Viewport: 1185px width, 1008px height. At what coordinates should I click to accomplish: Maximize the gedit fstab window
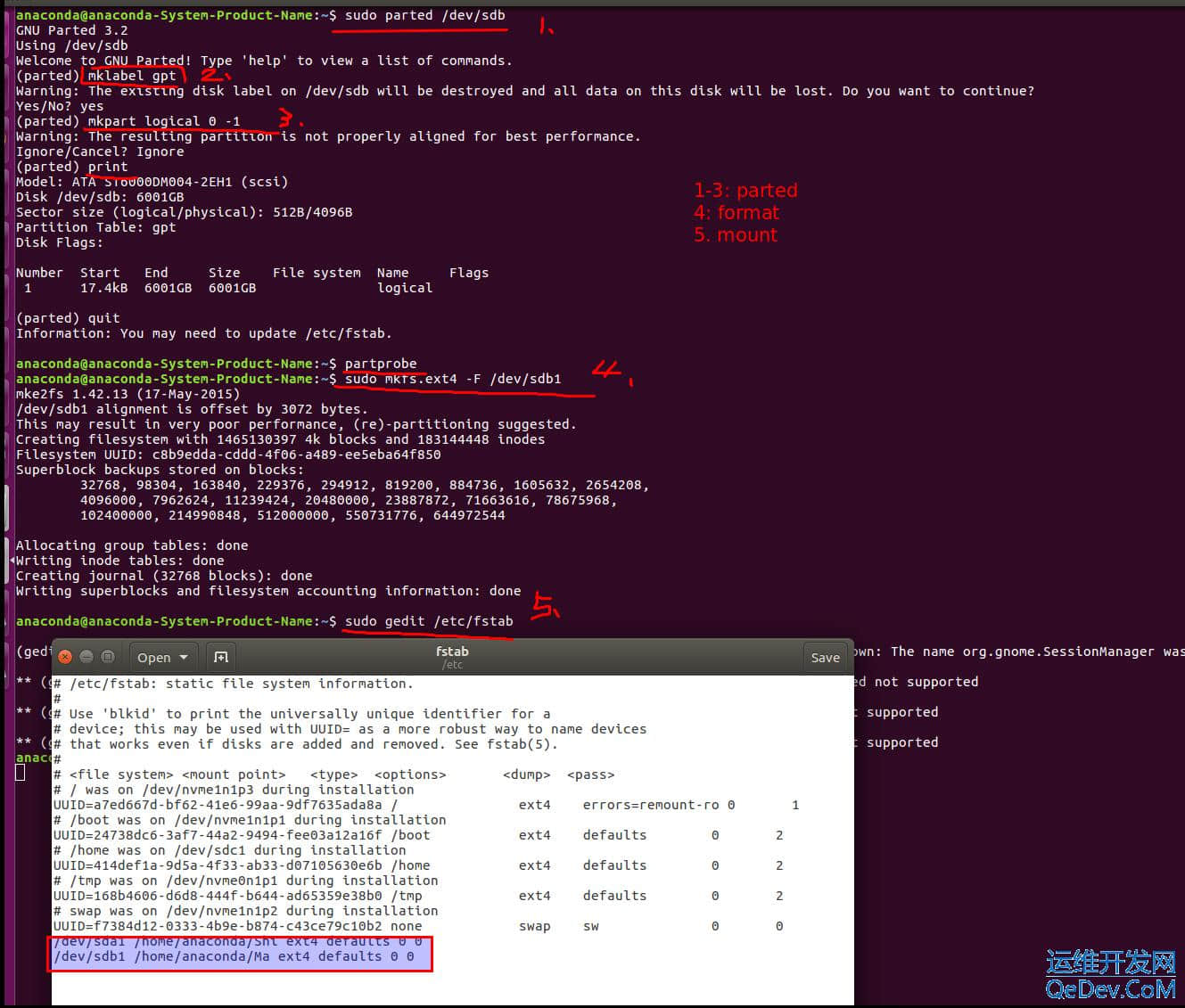tap(108, 657)
